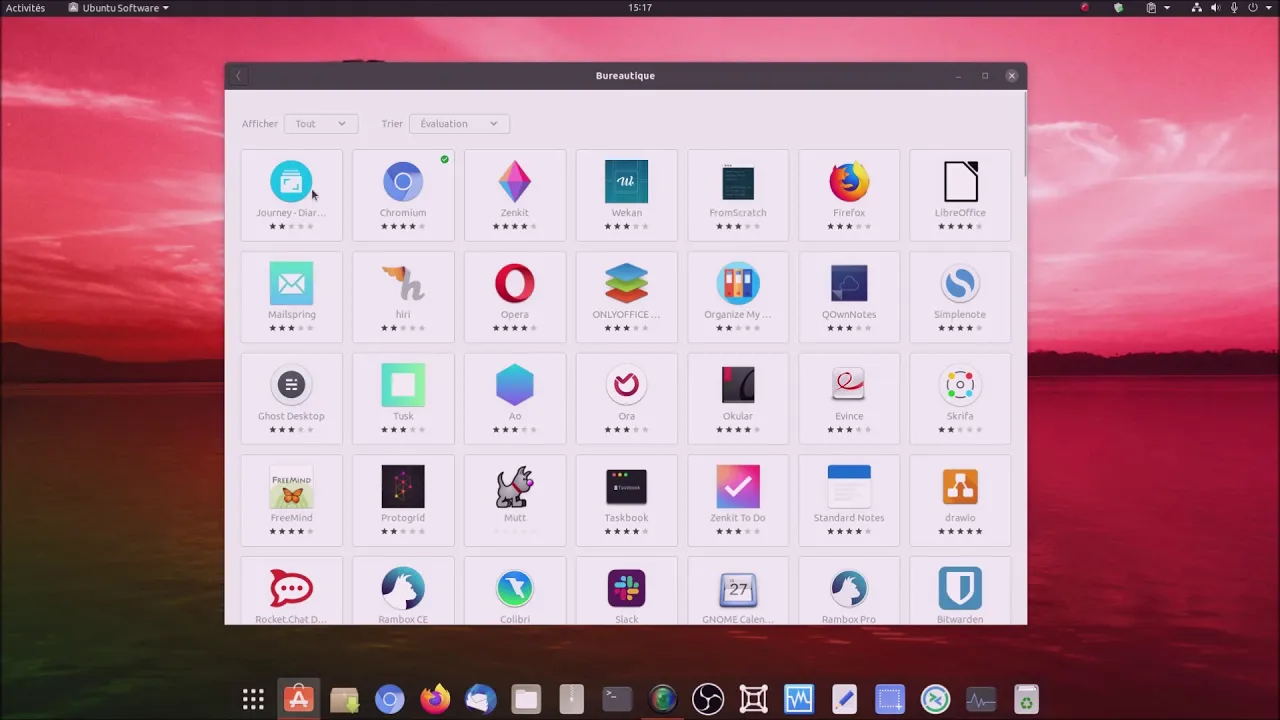
Task: Open OBS Studio from the dock
Action: point(708,699)
